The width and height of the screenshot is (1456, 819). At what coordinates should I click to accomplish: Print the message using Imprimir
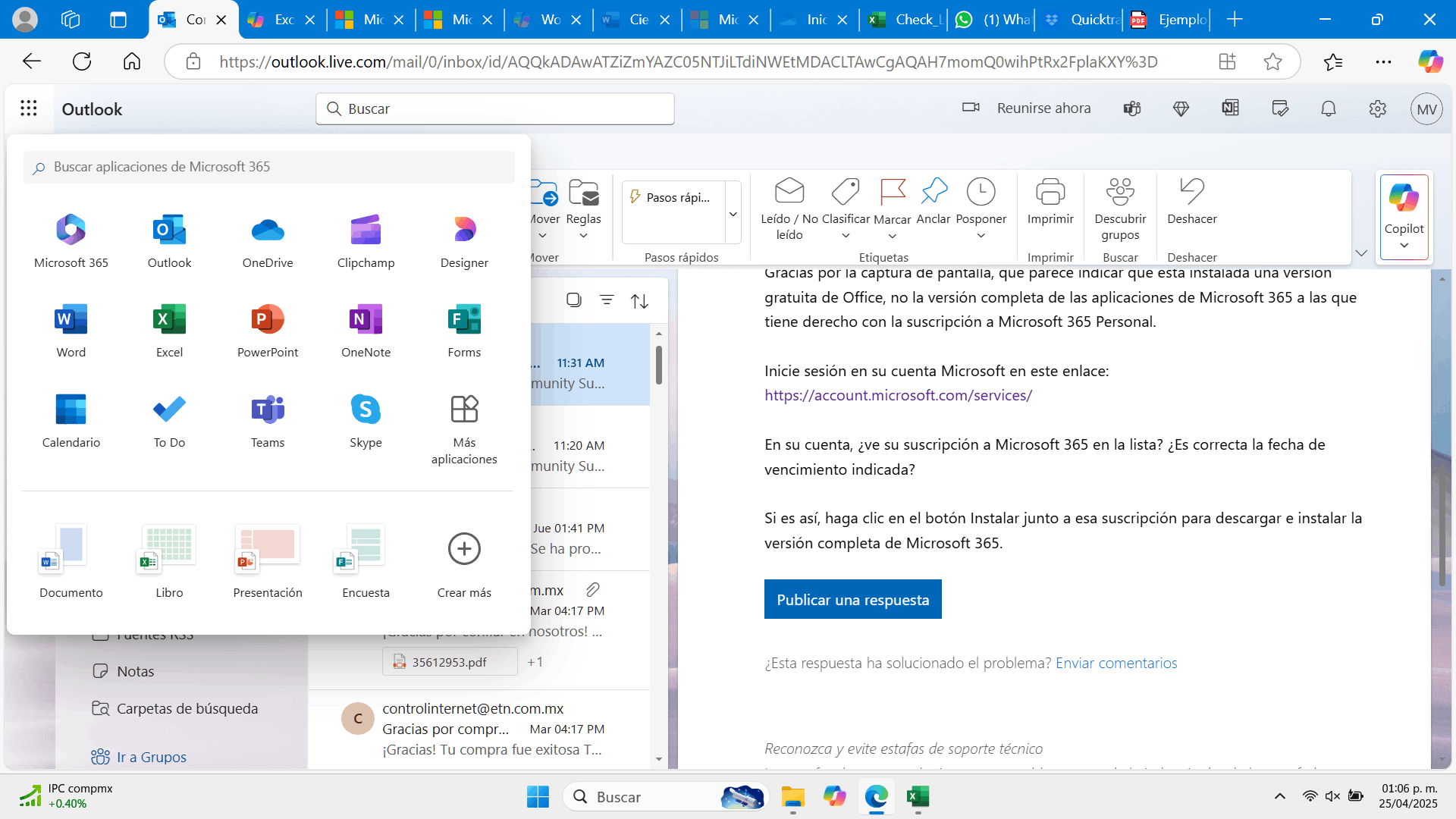pyautogui.click(x=1050, y=202)
